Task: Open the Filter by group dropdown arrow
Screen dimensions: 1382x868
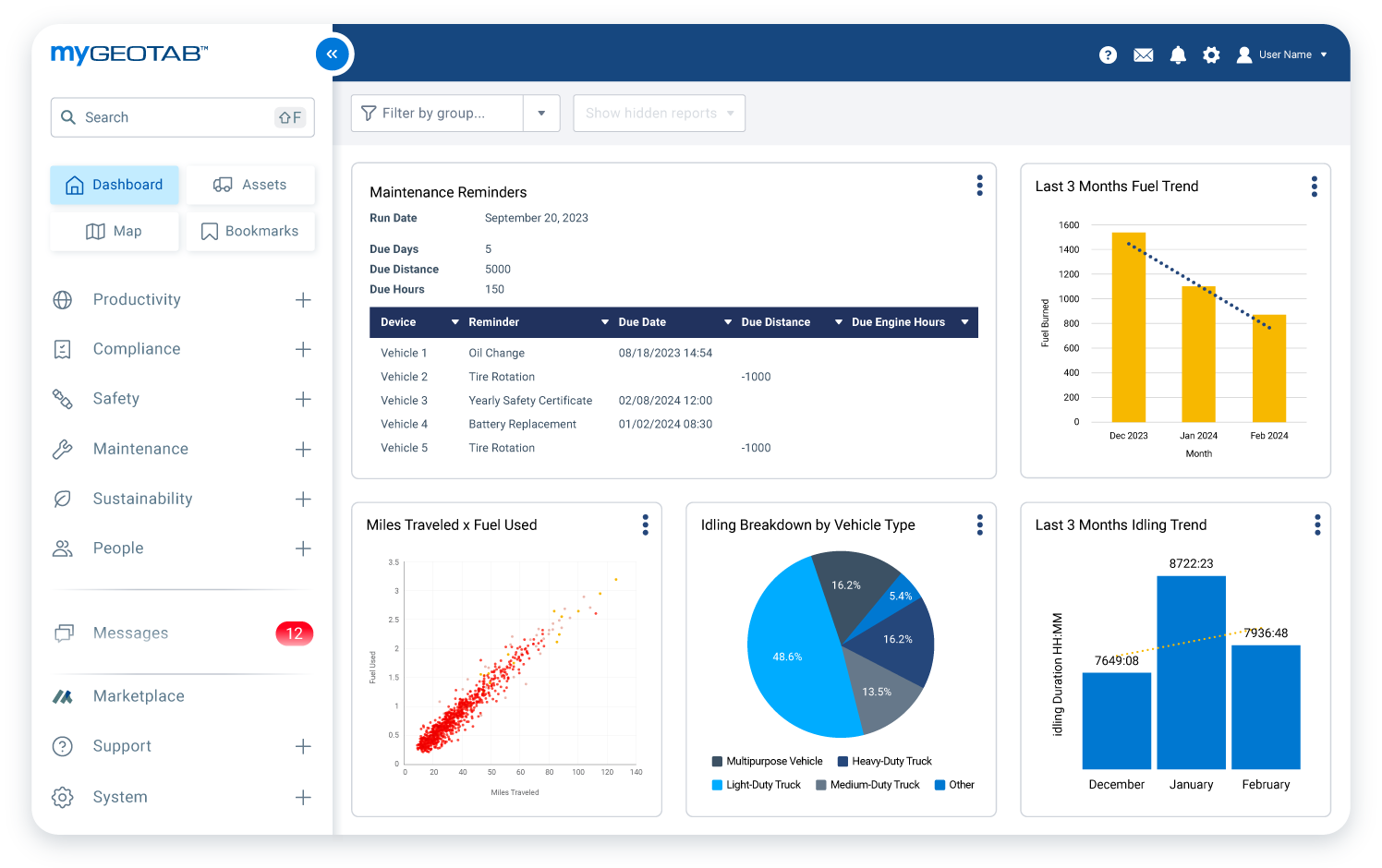Action: pyautogui.click(x=541, y=114)
